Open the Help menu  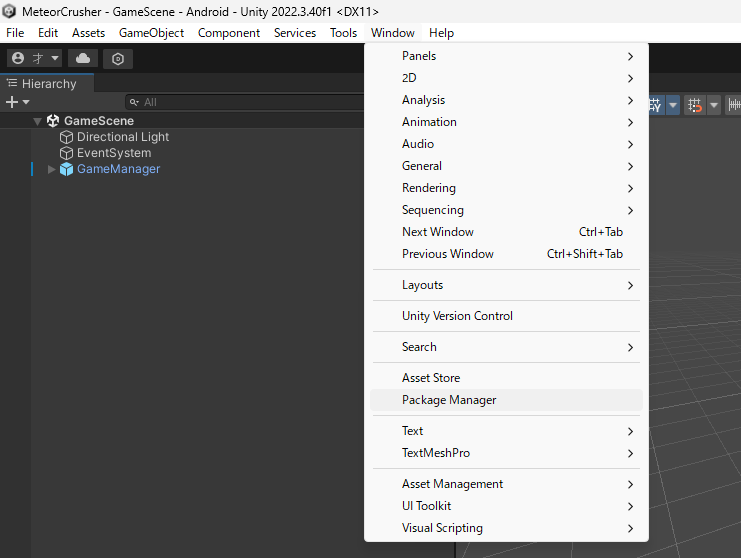click(x=441, y=33)
